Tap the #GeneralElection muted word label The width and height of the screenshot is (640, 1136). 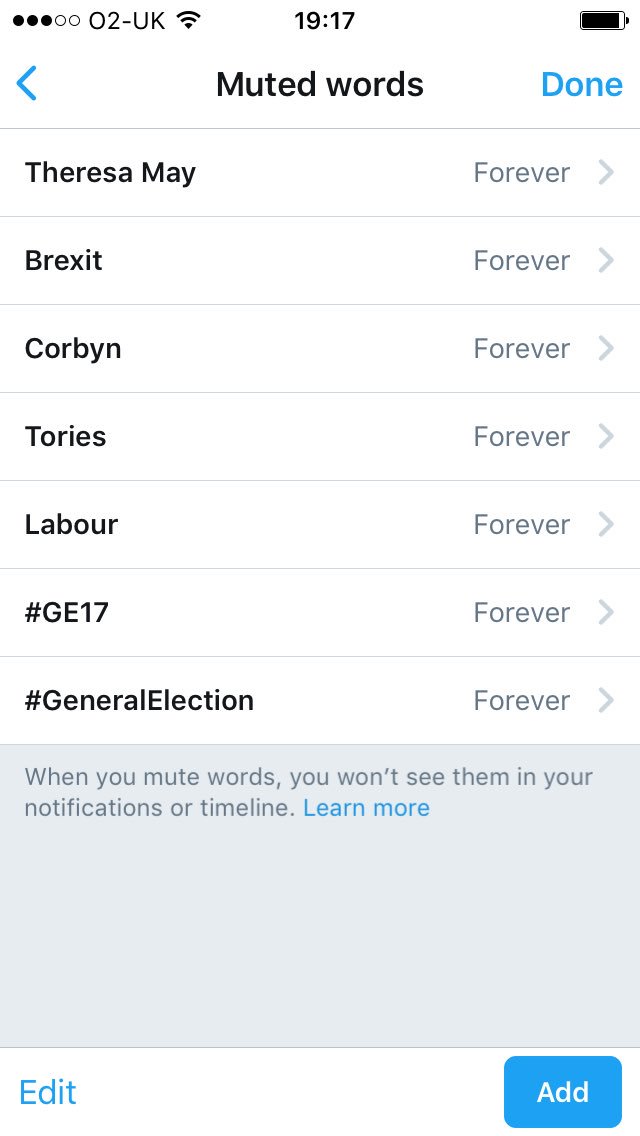pos(139,701)
